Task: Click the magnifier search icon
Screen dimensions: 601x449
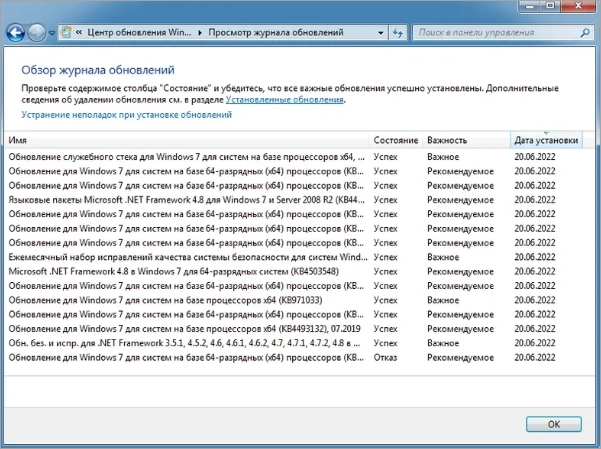Action: pos(585,33)
